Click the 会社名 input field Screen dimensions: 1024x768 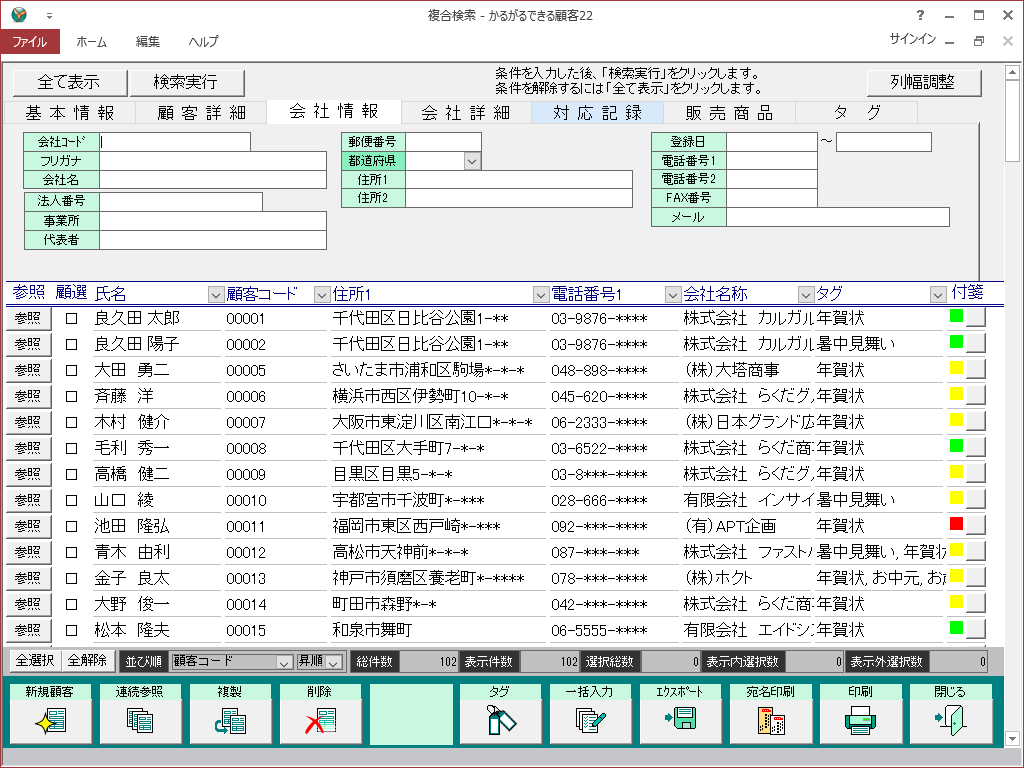pos(213,180)
